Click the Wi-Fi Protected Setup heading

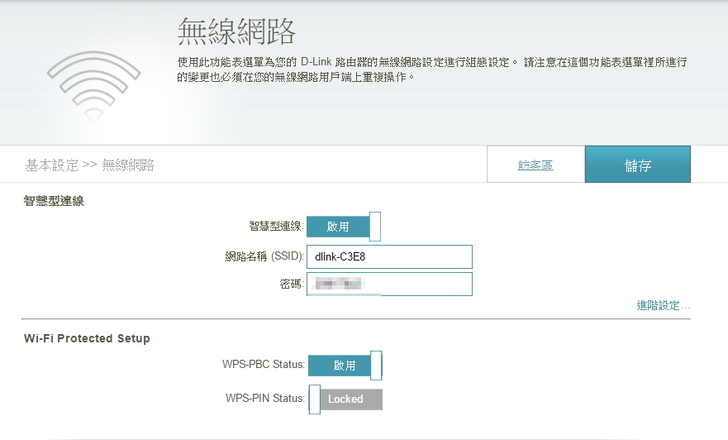(x=87, y=338)
